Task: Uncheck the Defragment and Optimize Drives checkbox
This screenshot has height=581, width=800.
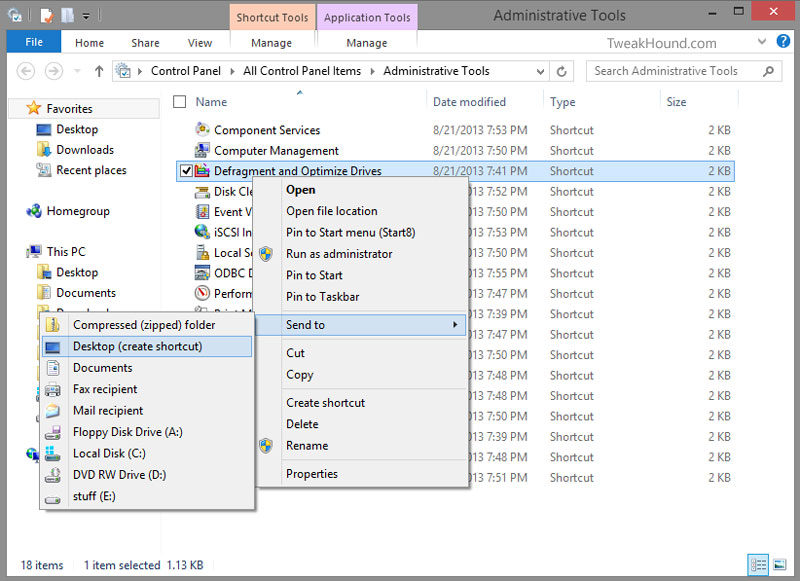Action: 186,171
